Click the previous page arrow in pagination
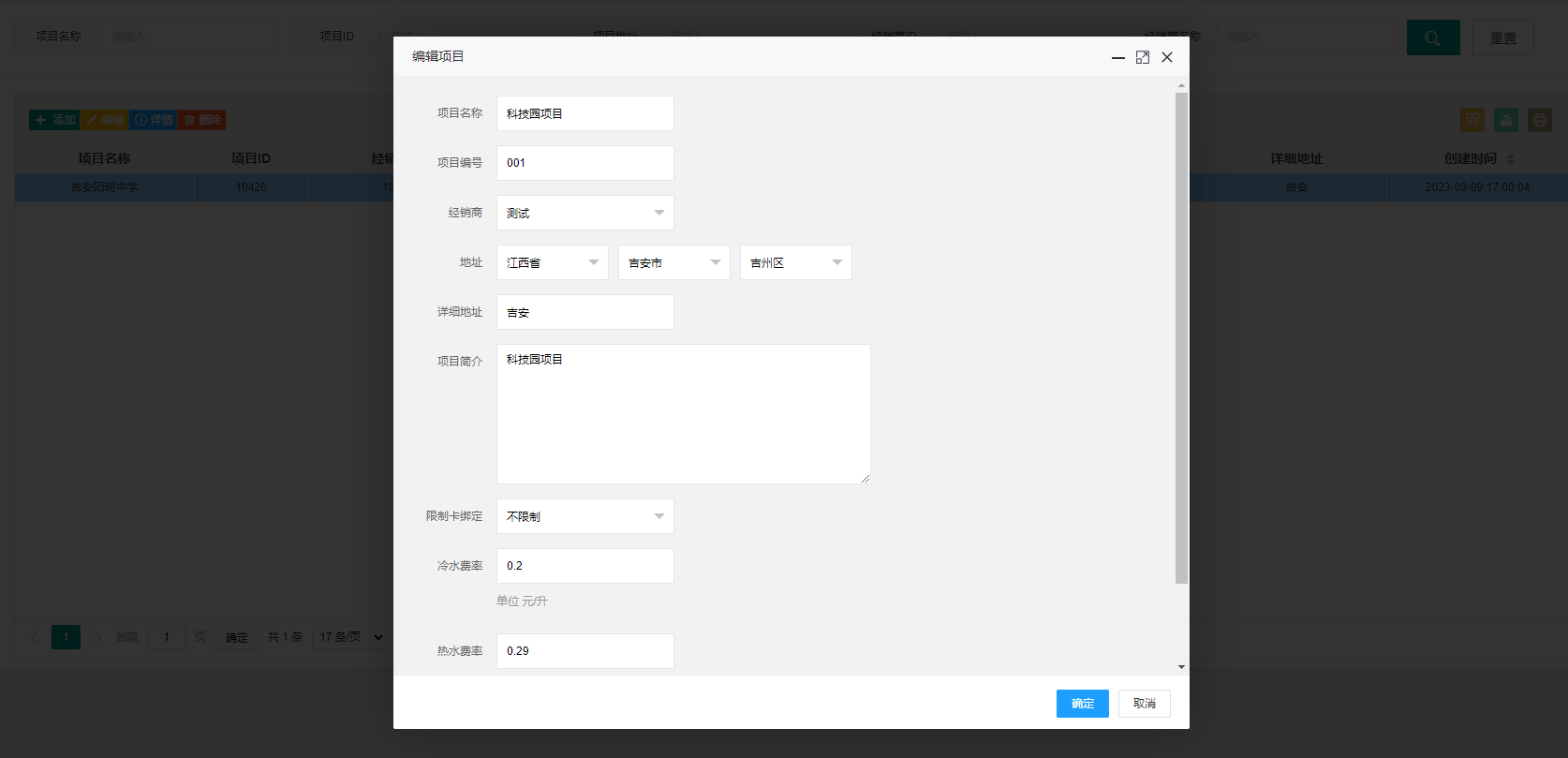1568x758 pixels. (35, 637)
